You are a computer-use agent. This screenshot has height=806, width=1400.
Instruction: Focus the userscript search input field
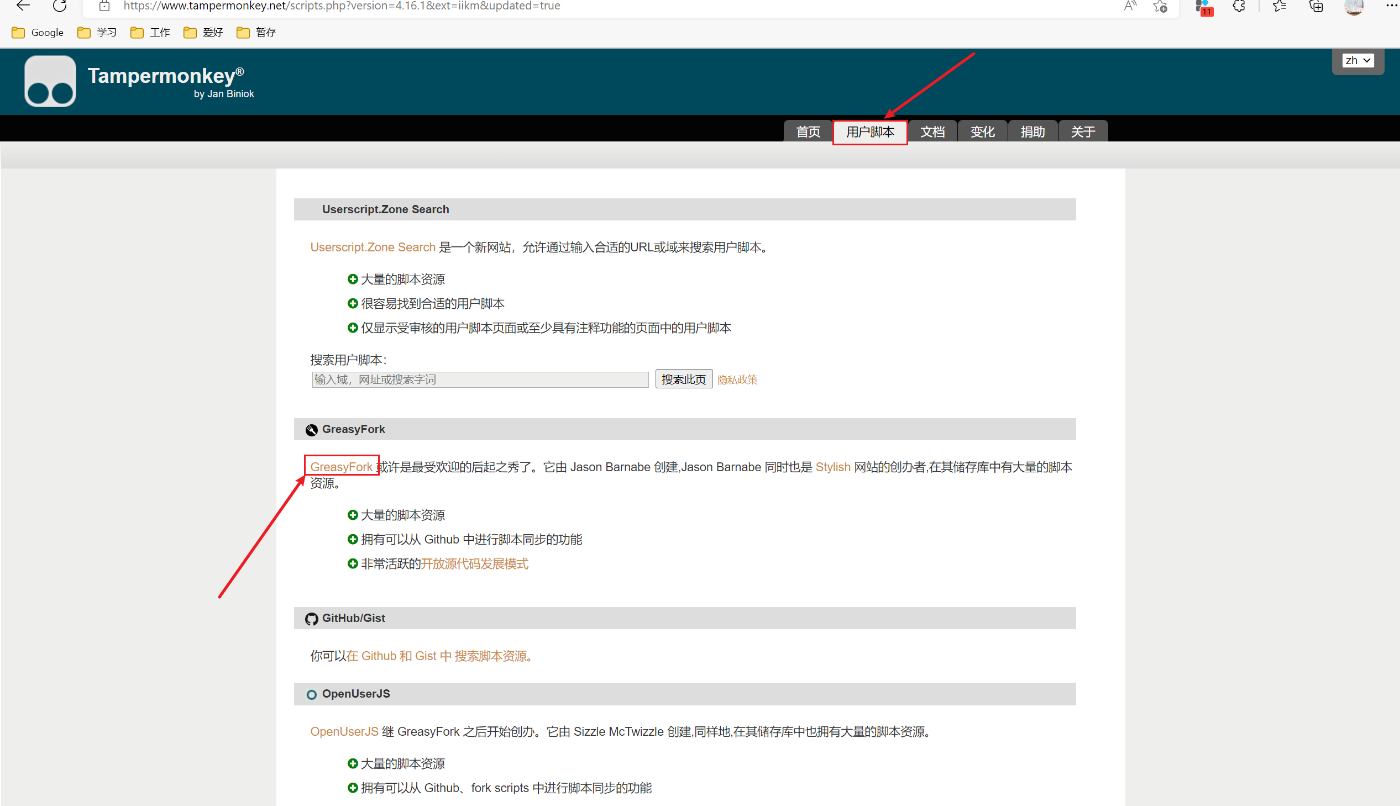pyautogui.click(x=480, y=380)
